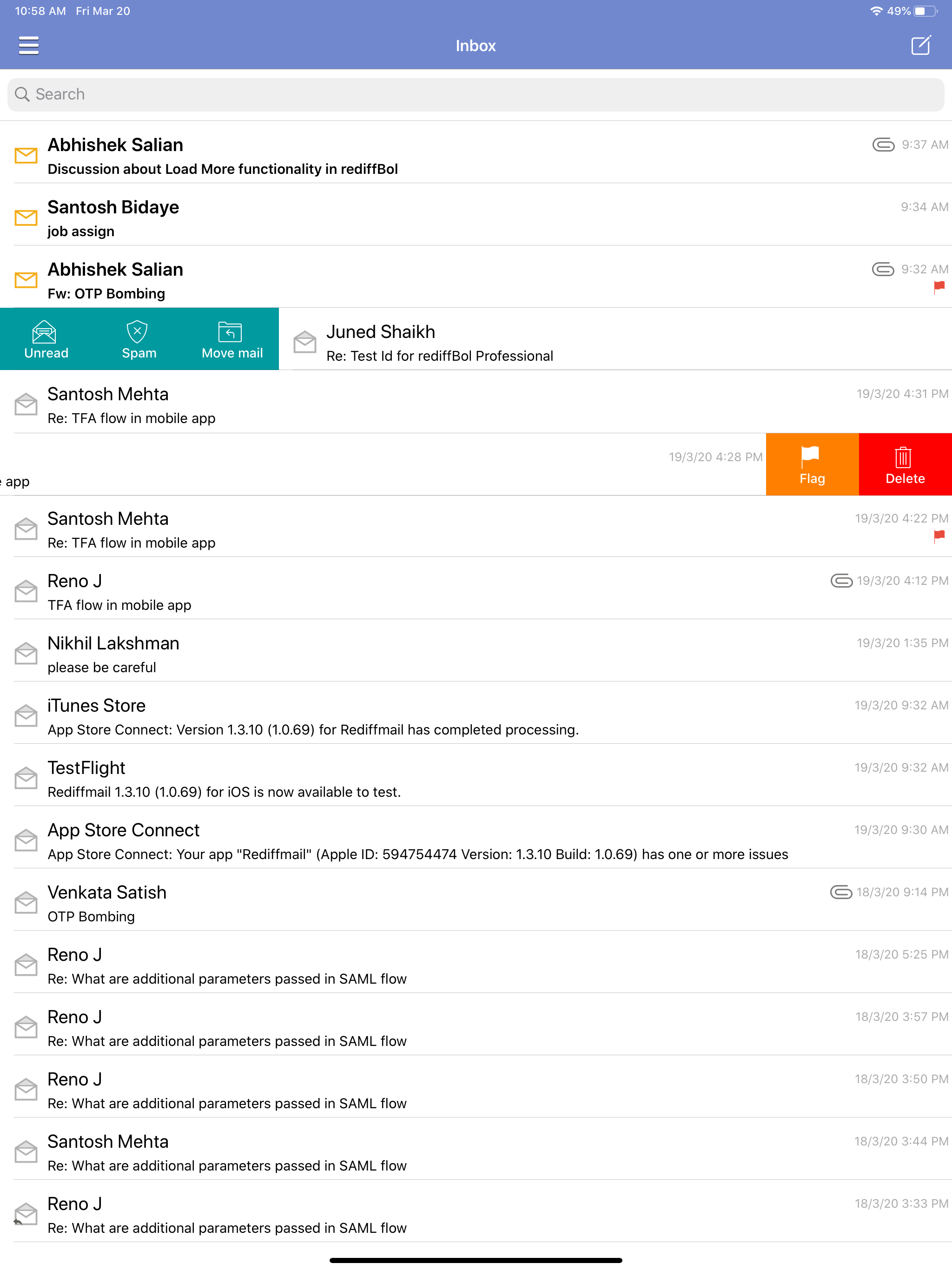The width and height of the screenshot is (952, 1270).
Task: Click envelope icon for Reno J 3:57 PM mail
Action: click(26, 1026)
